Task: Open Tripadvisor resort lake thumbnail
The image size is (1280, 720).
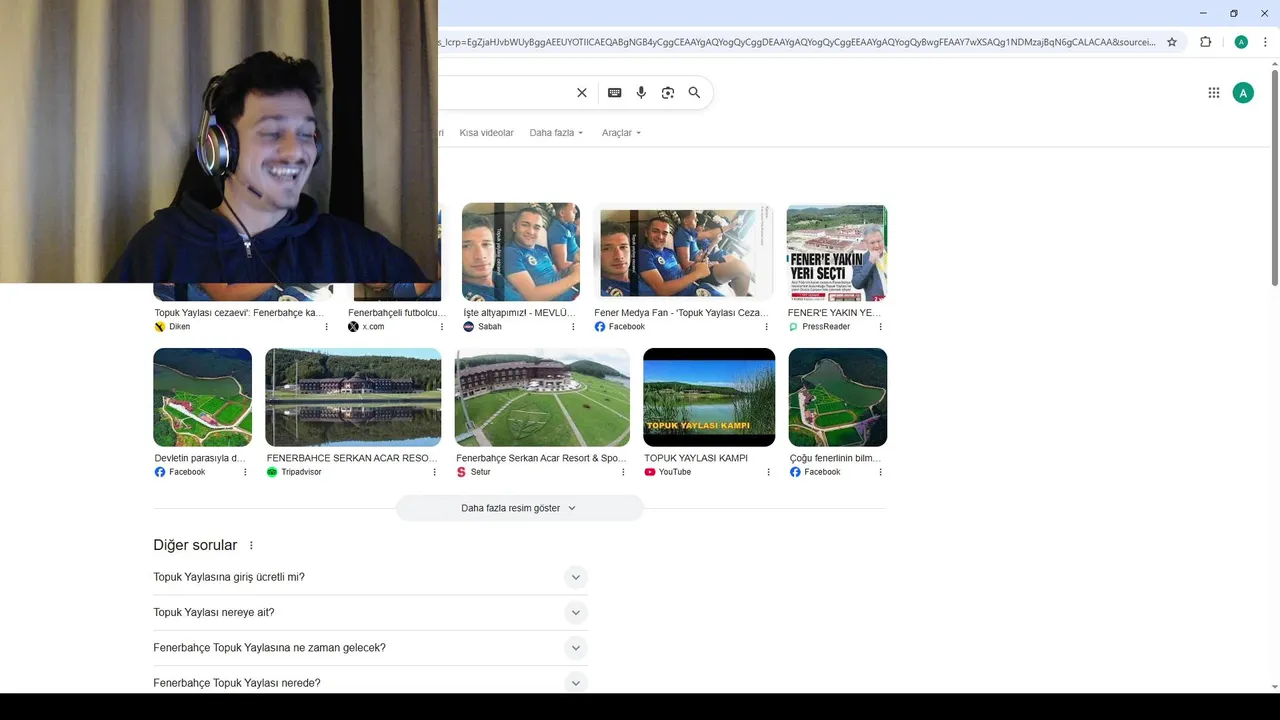Action: click(353, 397)
